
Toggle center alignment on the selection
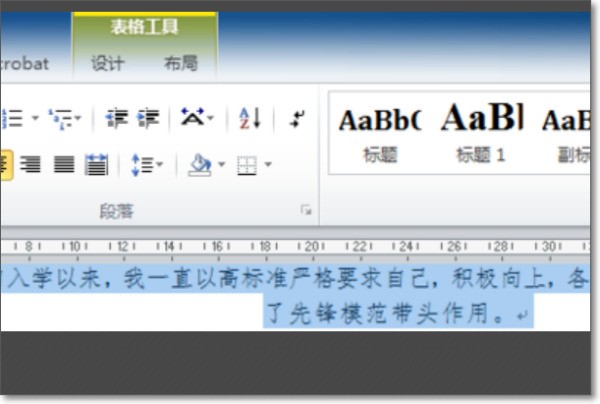coord(5,165)
